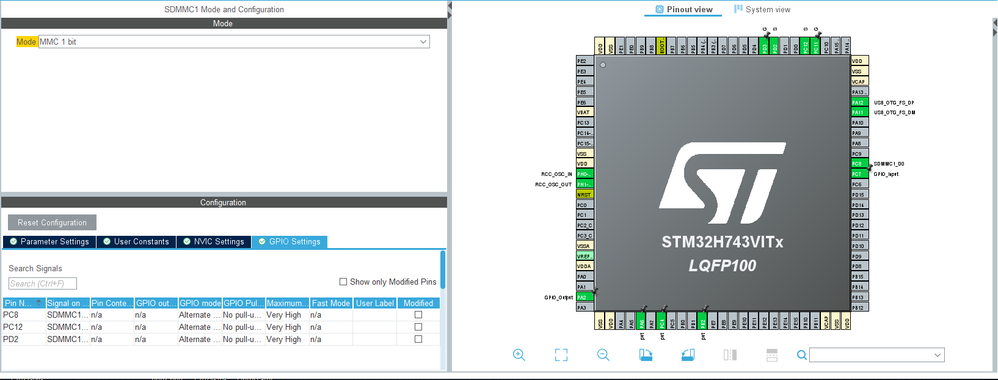
Task: Click SDMMC1_D0 signal label
Action: pos(889,164)
